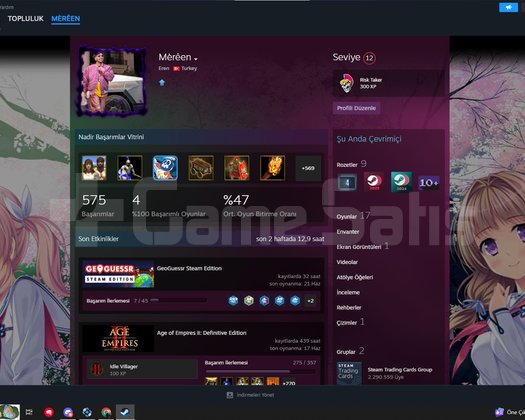The height and width of the screenshot is (420, 525).
Task: Open the %47 Ort. Oyun Bitirme Oranı stat
Action: (259, 206)
